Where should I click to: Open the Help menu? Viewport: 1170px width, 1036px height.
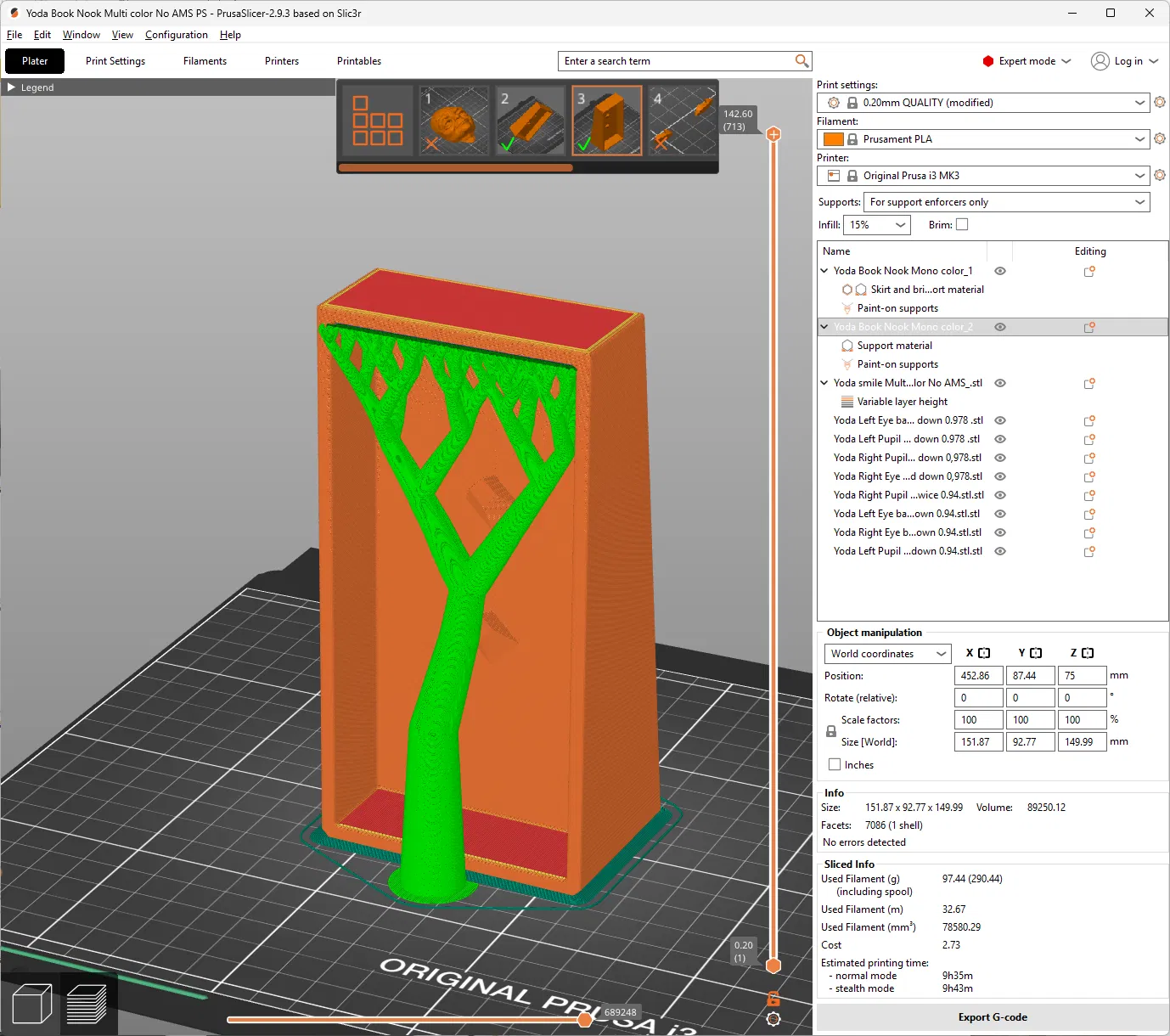(230, 35)
